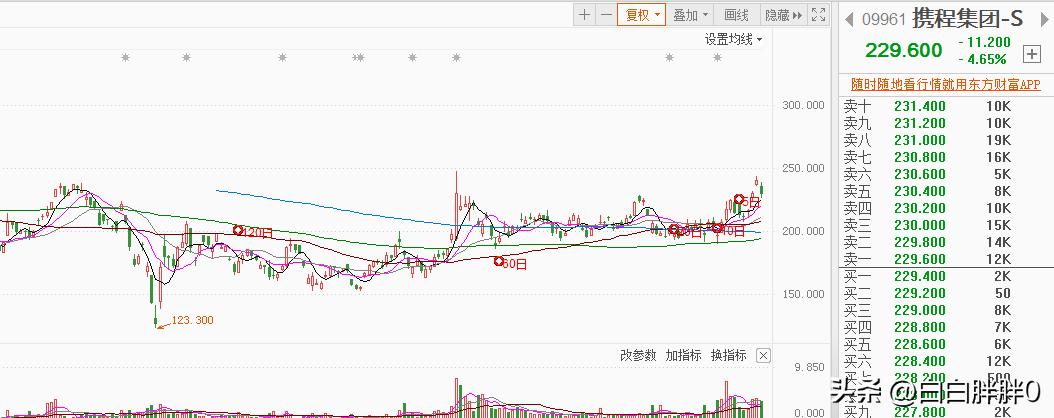Select the 卖四 row at 230.200
The height and width of the screenshot is (418, 1054).
click(x=946, y=208)
